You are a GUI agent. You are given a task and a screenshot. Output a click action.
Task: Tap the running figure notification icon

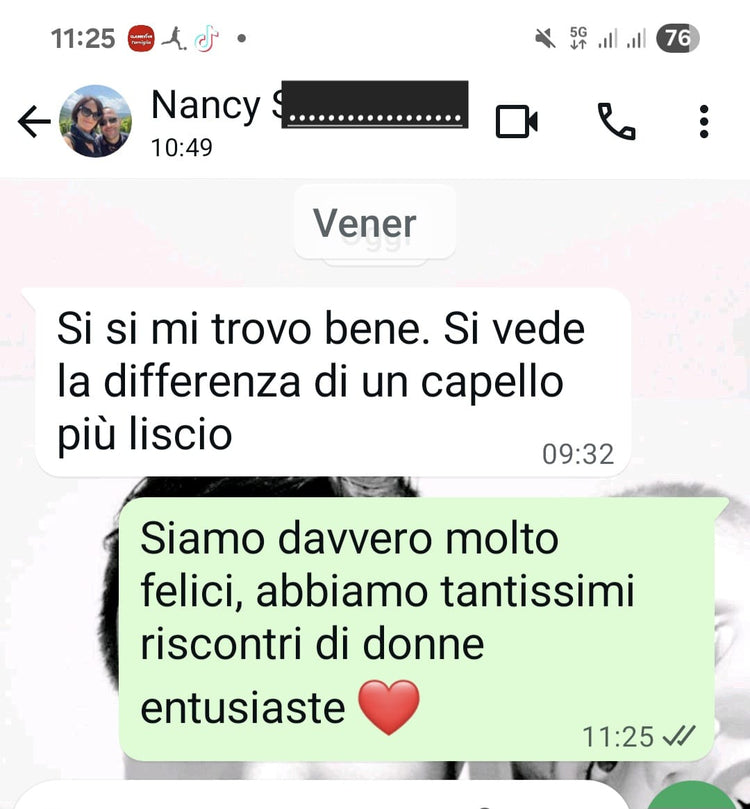click(174, 38)
